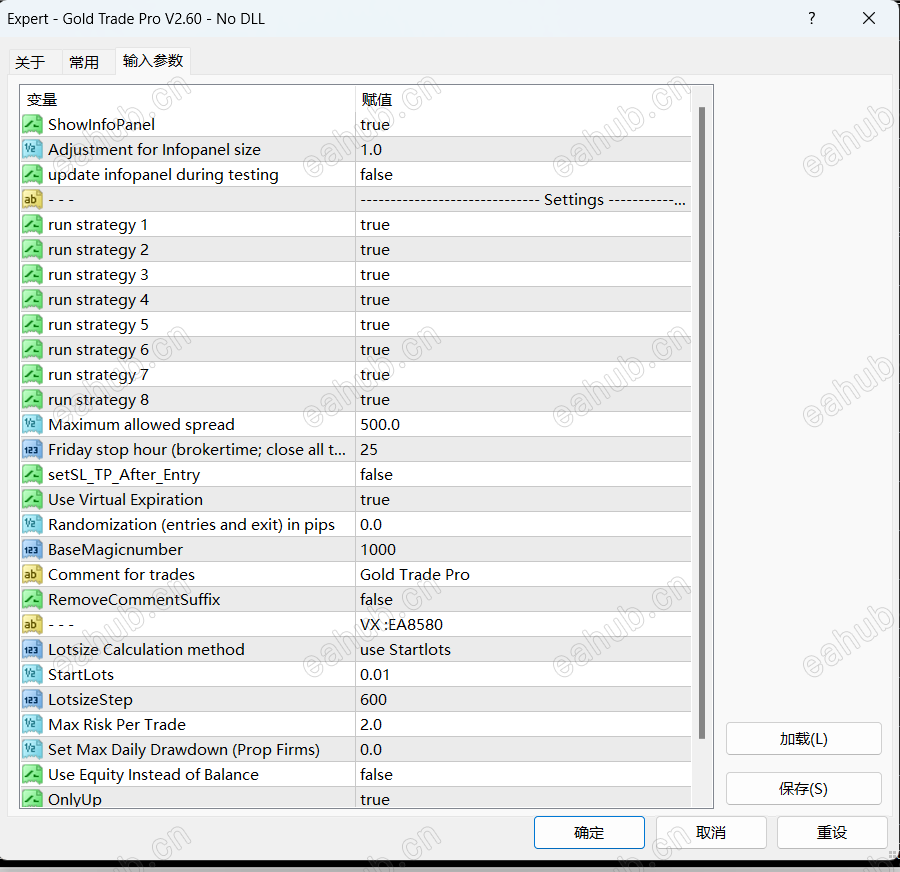The width and height of the screenshot is (900, 872).
Task: Click the icon beside Set Max Daily Drawdown
Action: [32, 749]
